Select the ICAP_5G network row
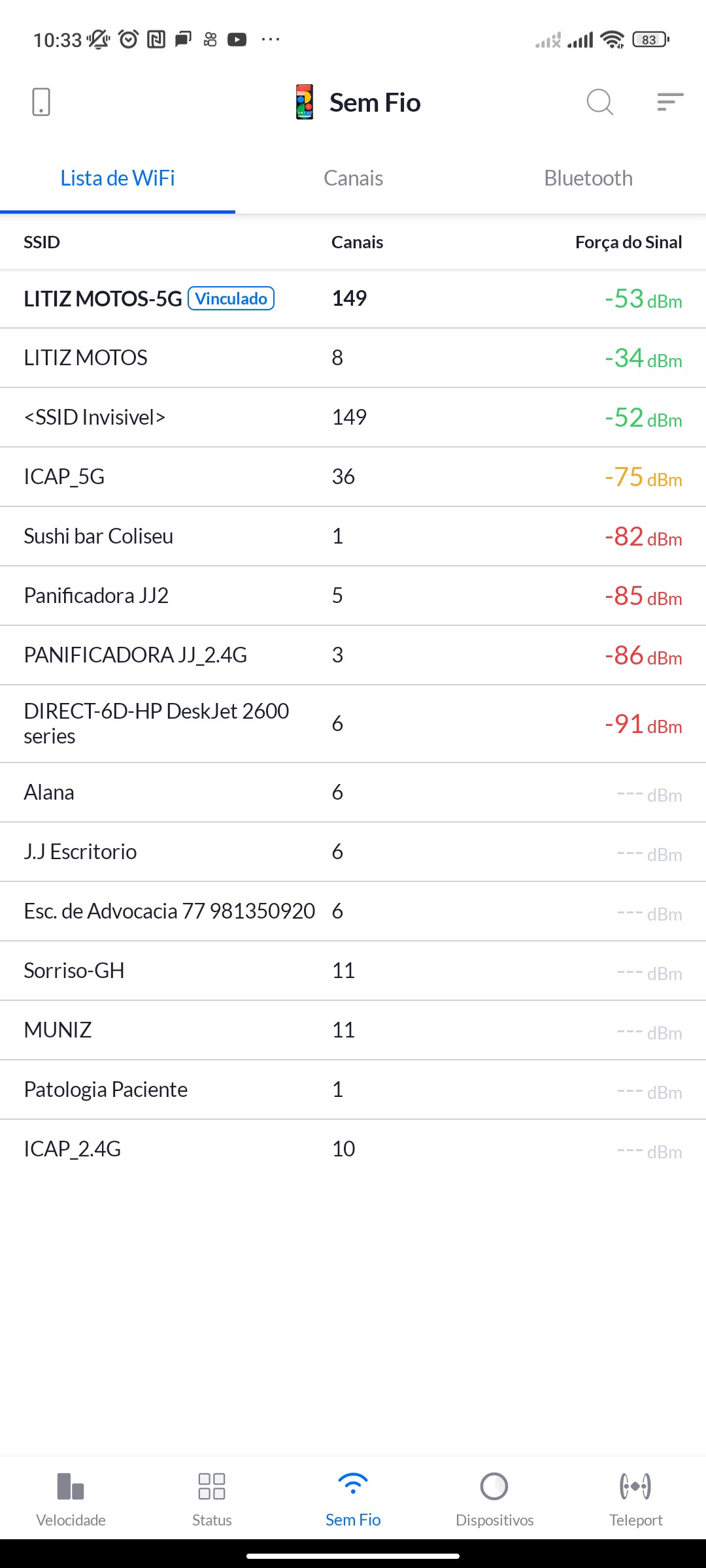 64,477
